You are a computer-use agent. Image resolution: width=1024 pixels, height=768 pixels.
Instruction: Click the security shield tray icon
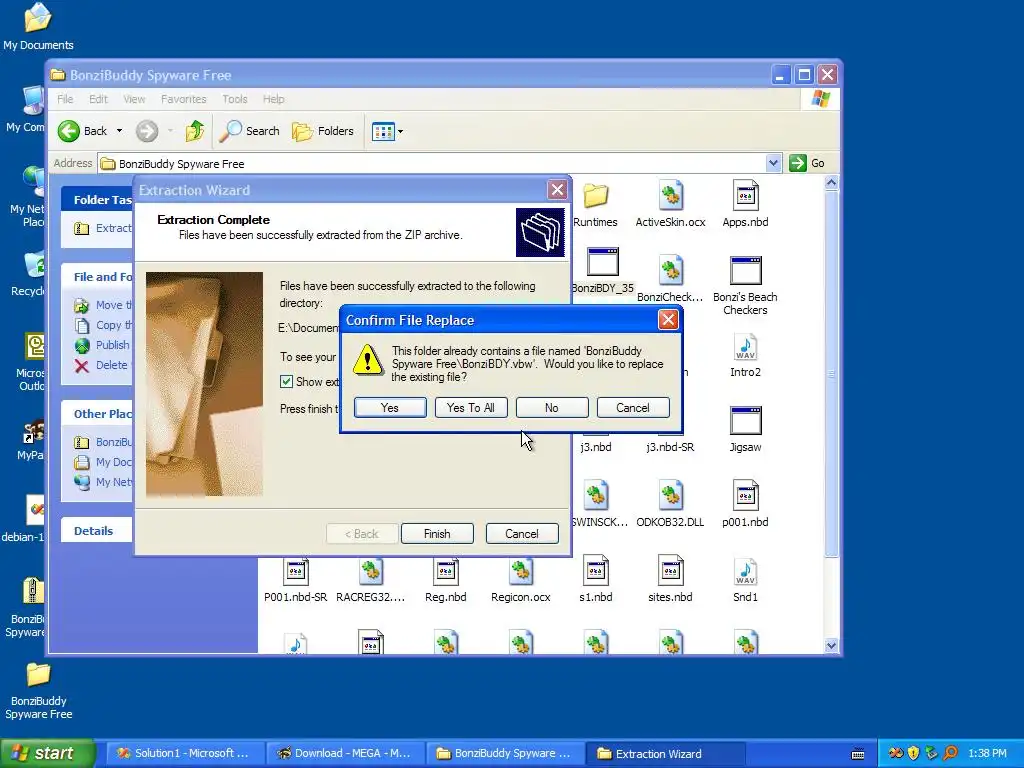pyautogui.click(x=914, y=754)
